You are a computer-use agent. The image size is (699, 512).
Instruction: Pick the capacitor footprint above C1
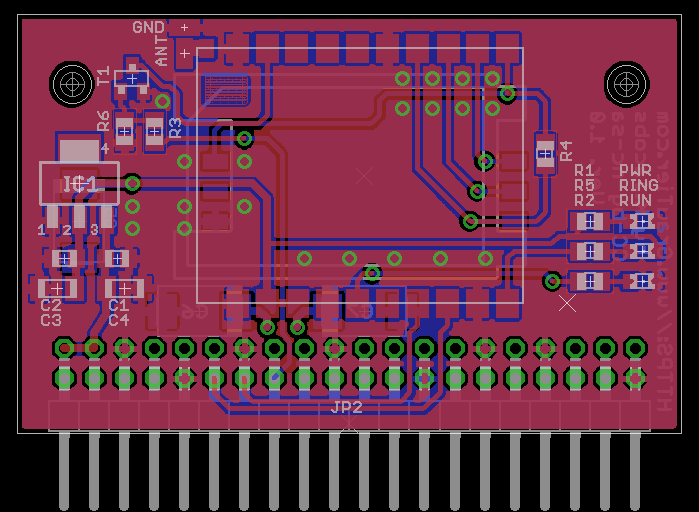(x=124, y=289)
